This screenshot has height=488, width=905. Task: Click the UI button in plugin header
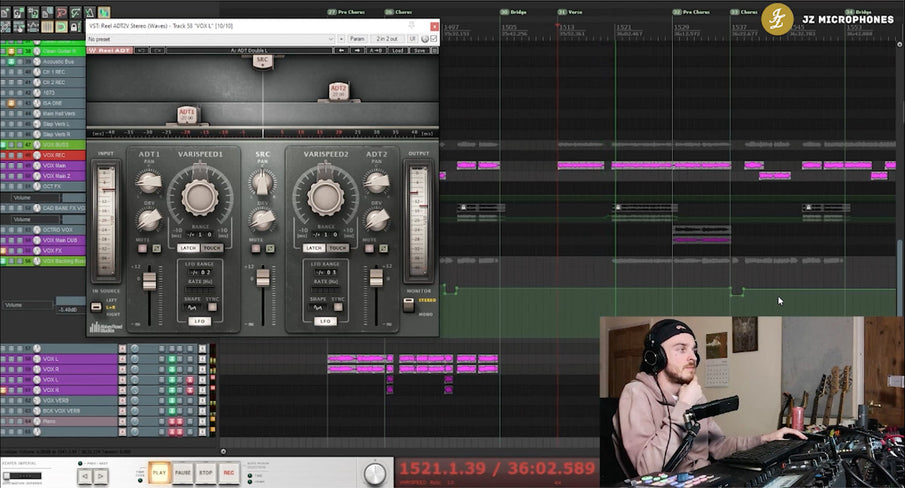pos(413,39)
